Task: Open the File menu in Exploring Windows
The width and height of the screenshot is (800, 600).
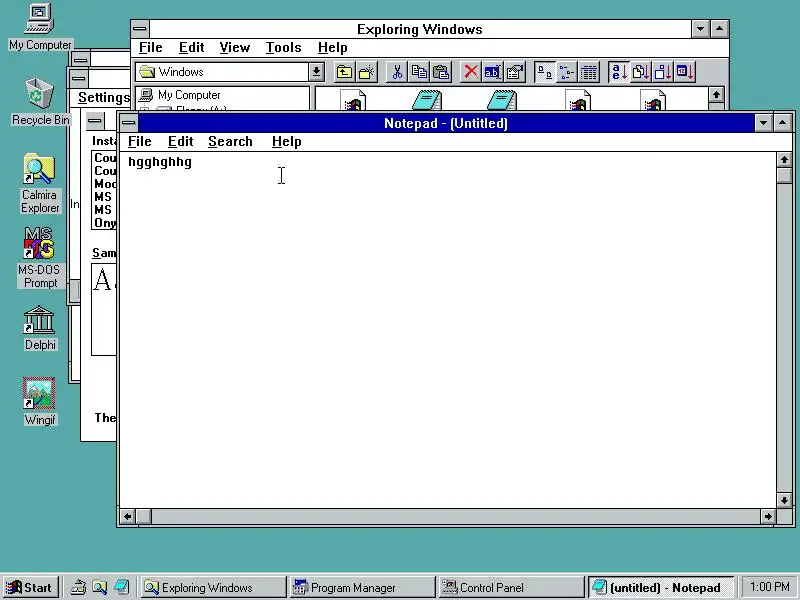Action: pyautogui.click(x=151, y=47)
